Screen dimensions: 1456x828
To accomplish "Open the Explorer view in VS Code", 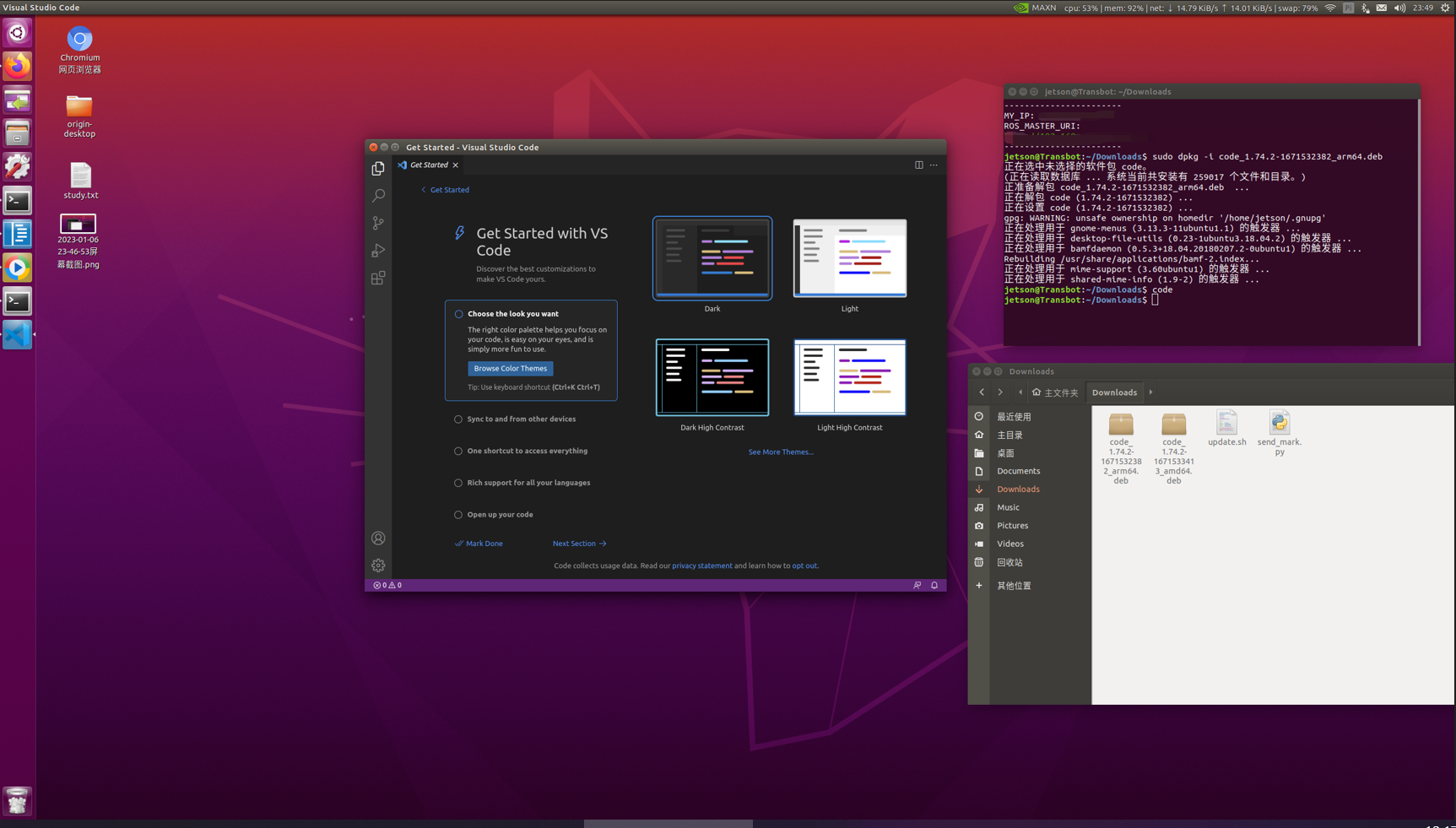I will coord(378,168).
